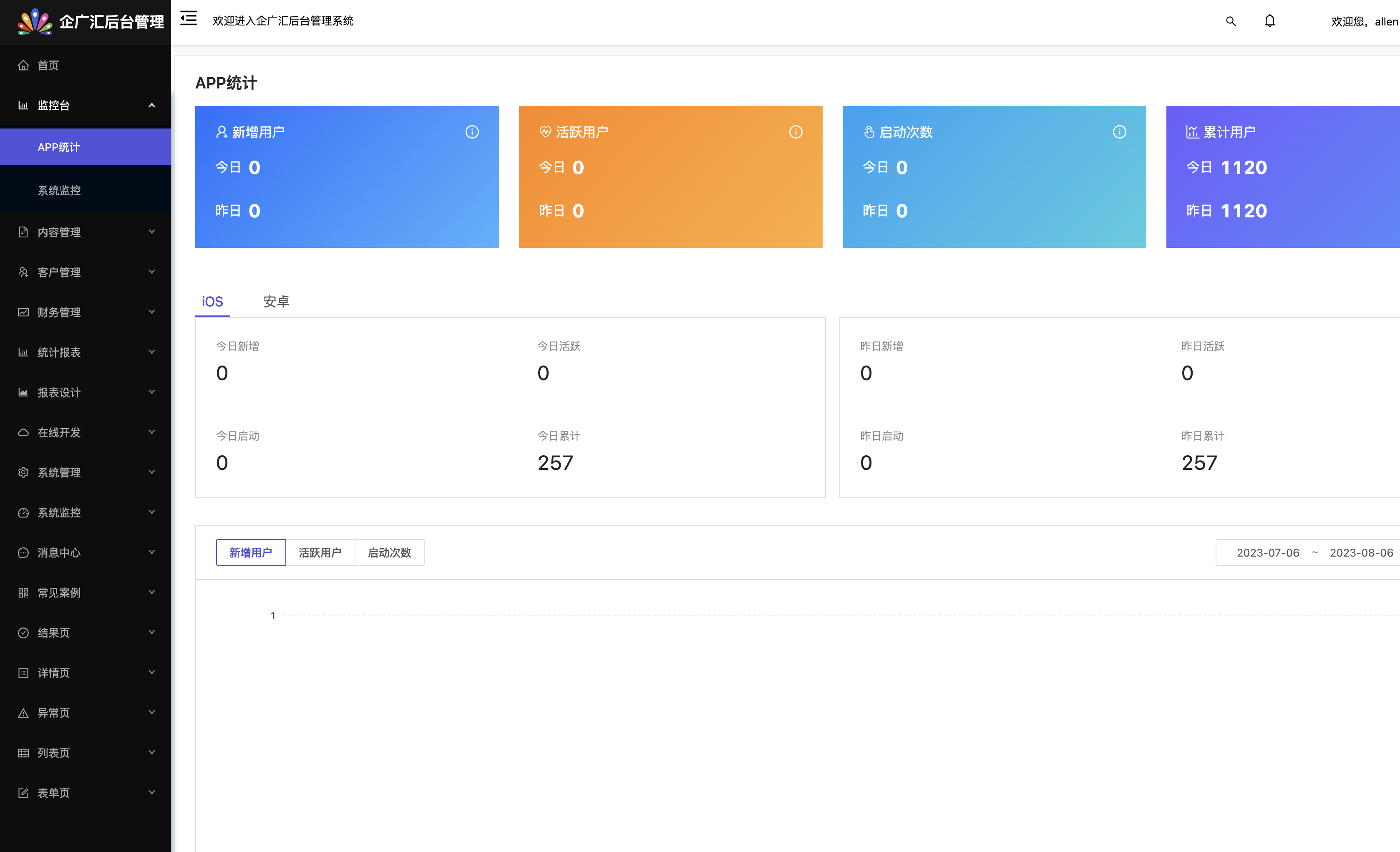Click the chart icon on 累计用户 card

(x=1193, y=132)
